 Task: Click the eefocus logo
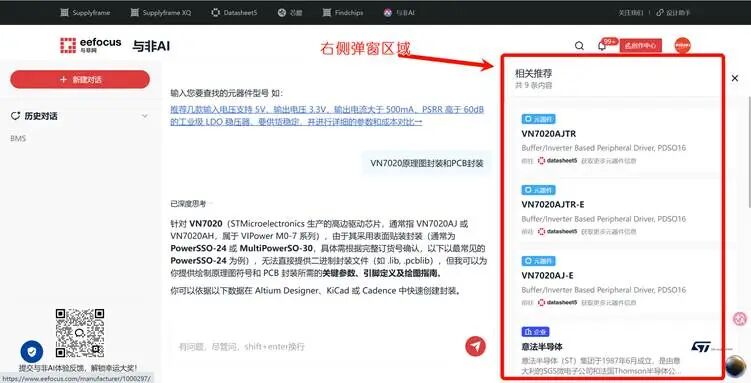click(91, 45)
